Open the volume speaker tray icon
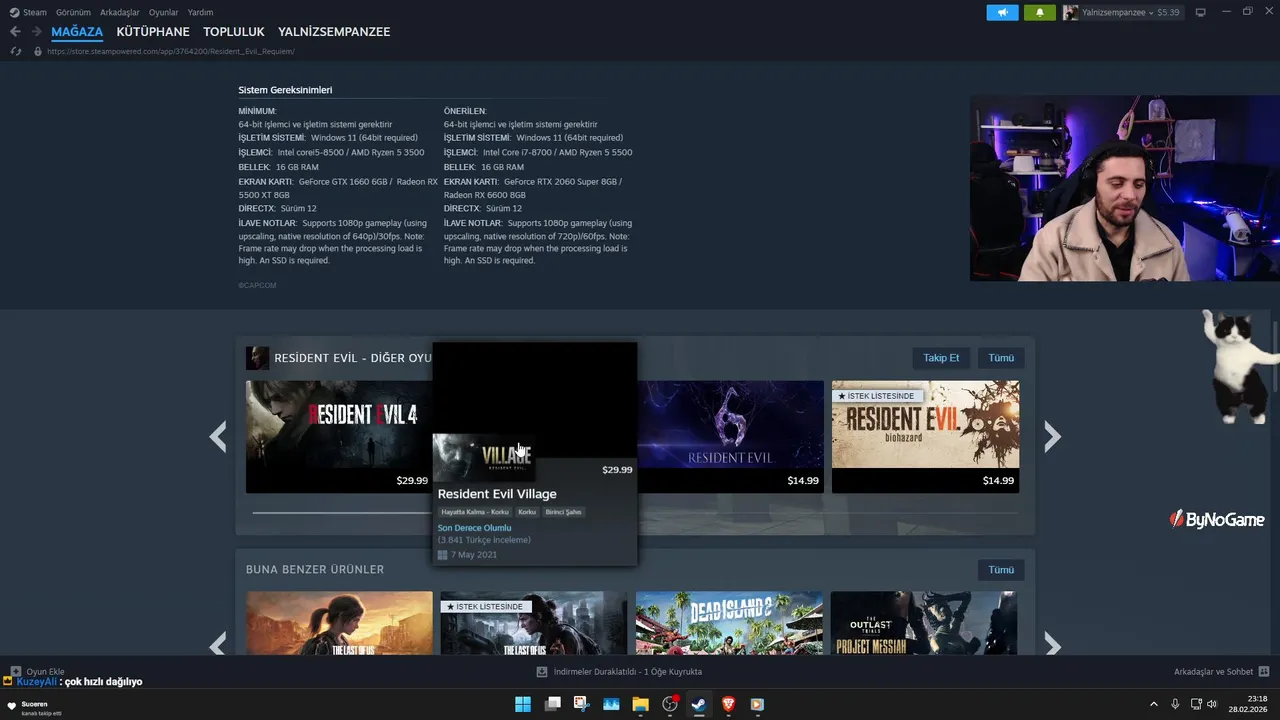This screenshot has width=1280, height=720. click(1213, 704)
